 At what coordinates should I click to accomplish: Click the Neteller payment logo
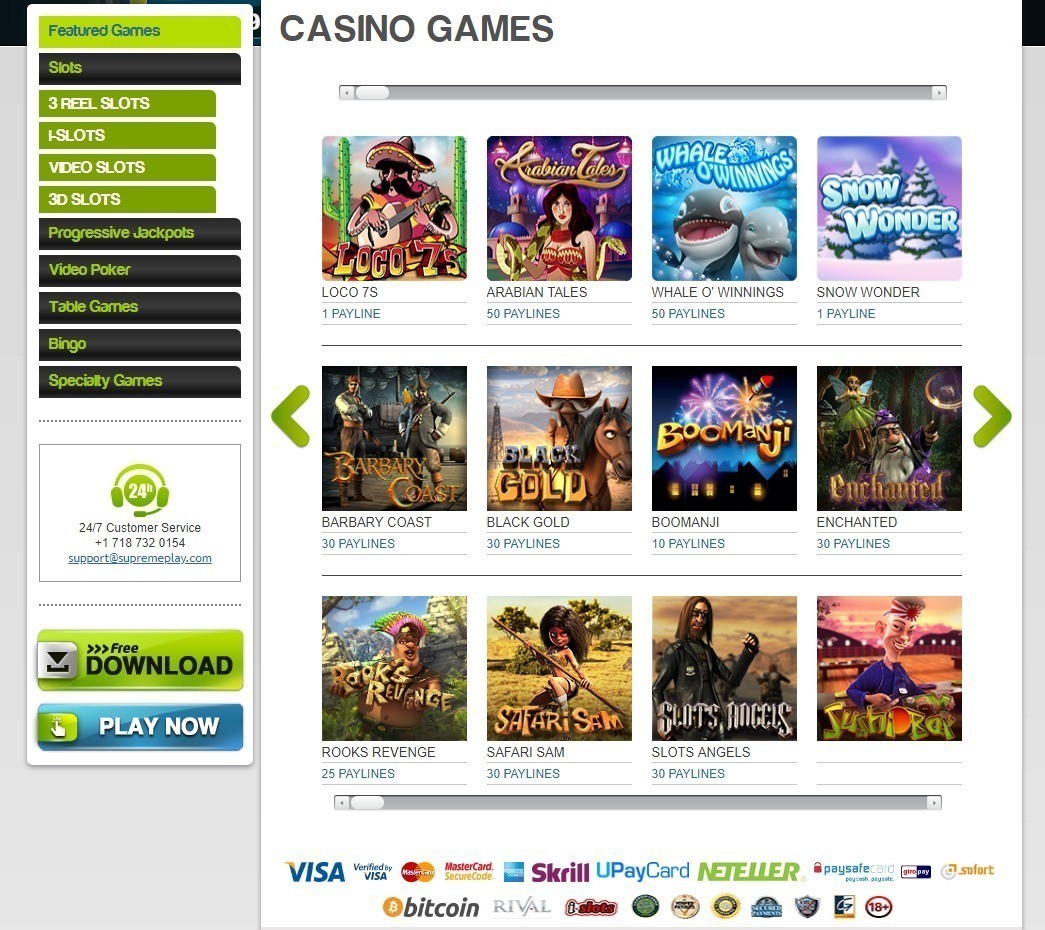pyautogui.click(x=748, y=871)
